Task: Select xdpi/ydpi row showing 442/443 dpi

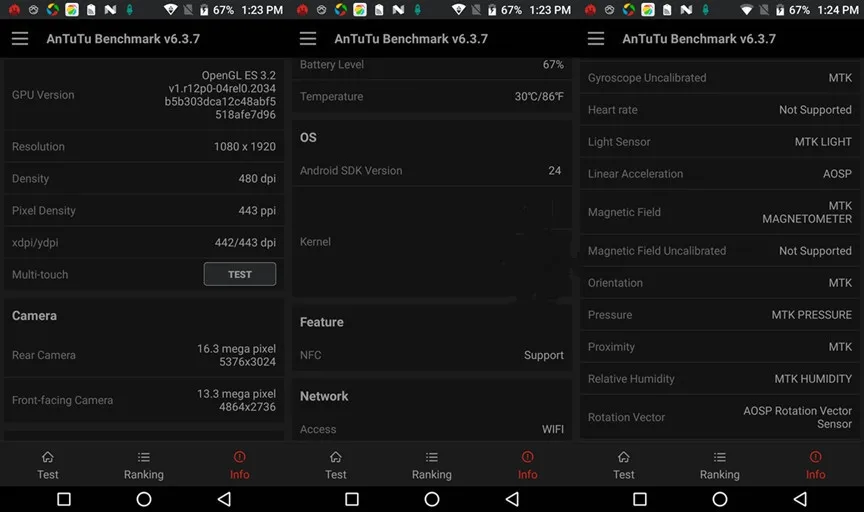Action: point(144,242)
